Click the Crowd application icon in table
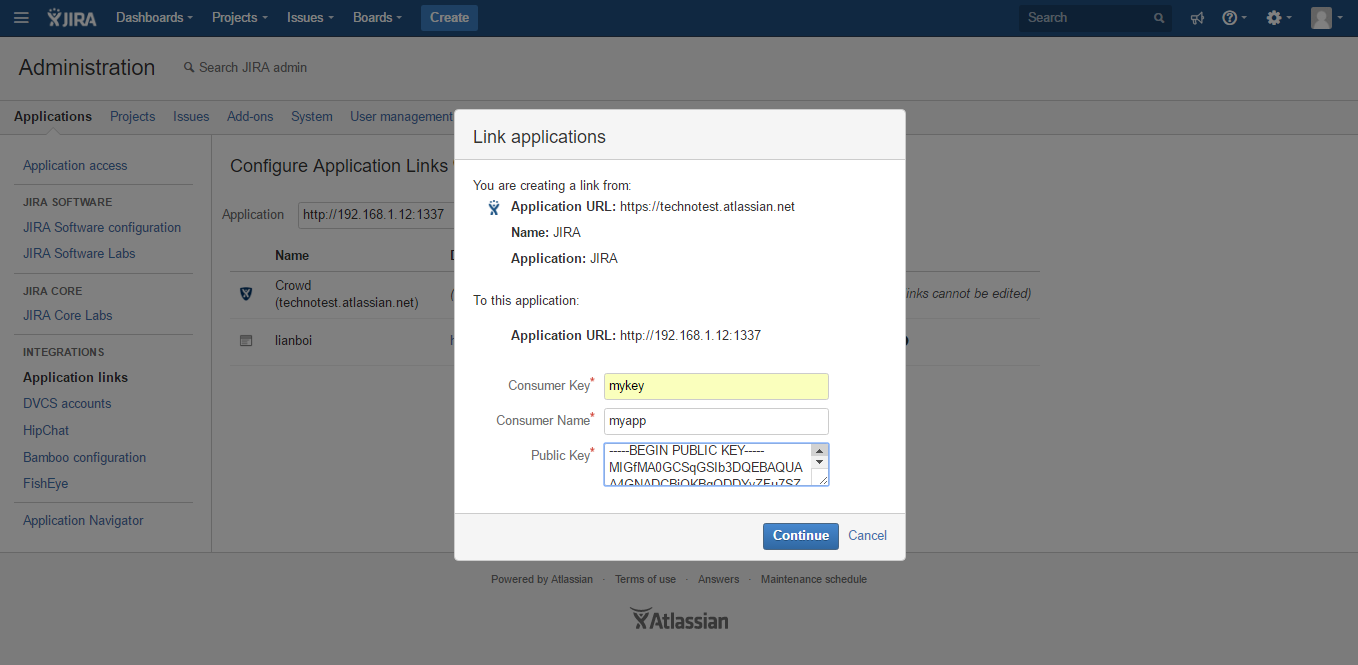Screen dimensions: 1358x665 (x=245, y=293)
